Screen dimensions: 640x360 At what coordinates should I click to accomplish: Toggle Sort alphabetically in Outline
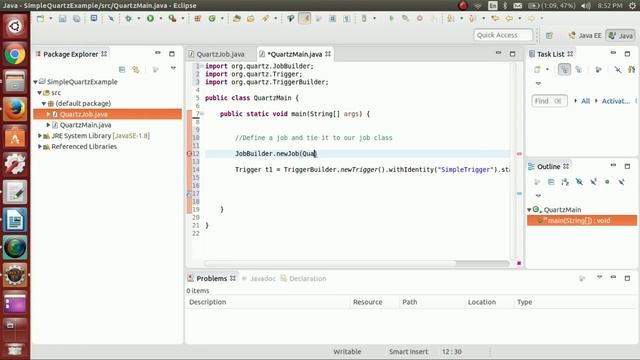tap(565, 182)
